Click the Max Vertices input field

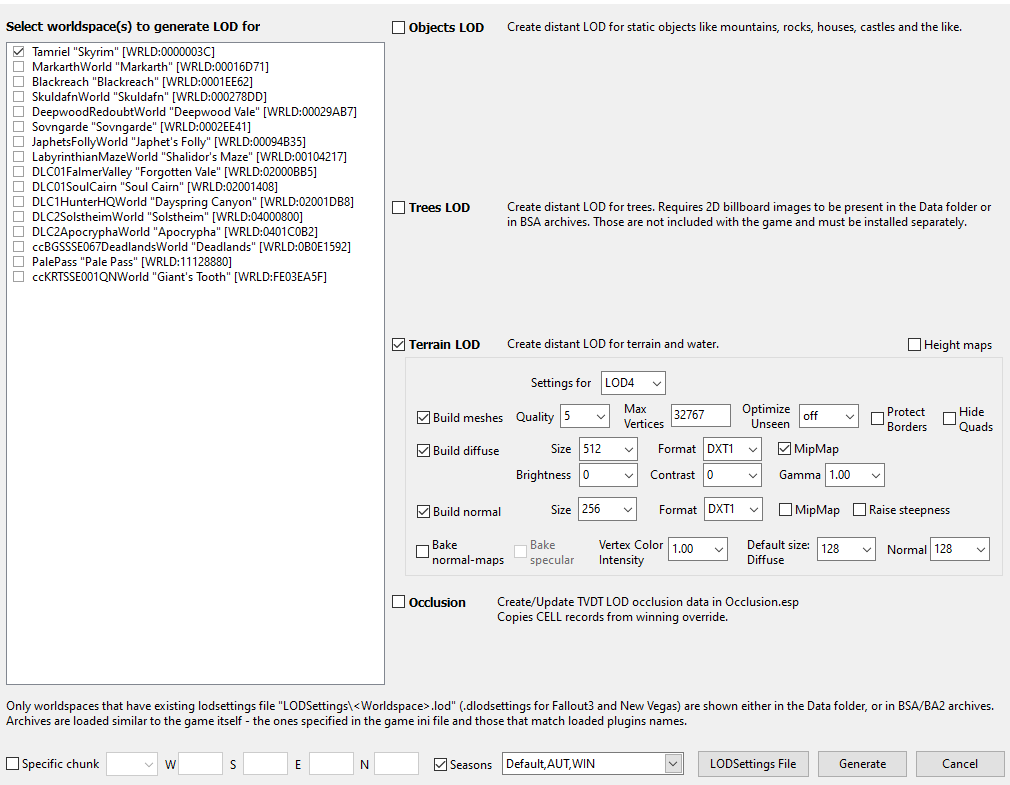[701, 415]
